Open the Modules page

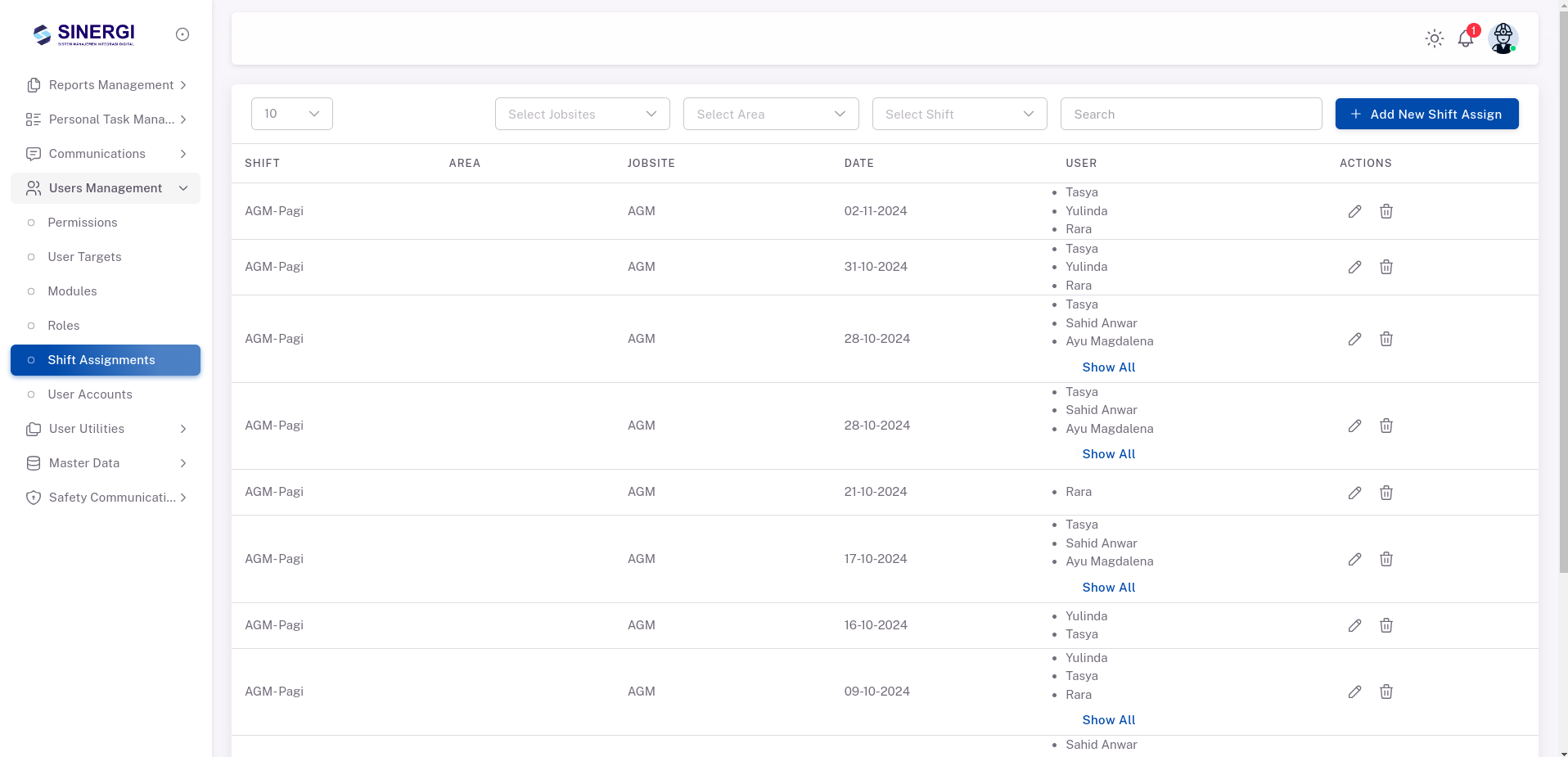click(x=106, y=291)
